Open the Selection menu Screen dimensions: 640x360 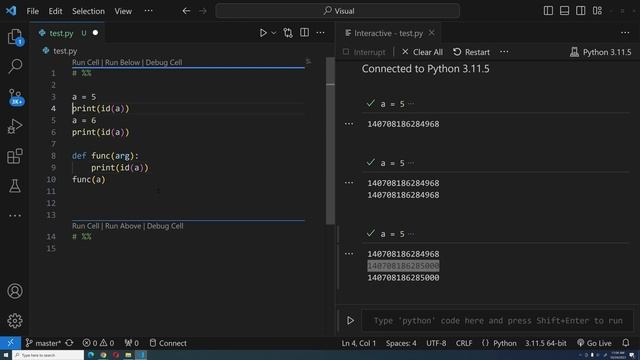pyautogui.click(x=88, y=11)
